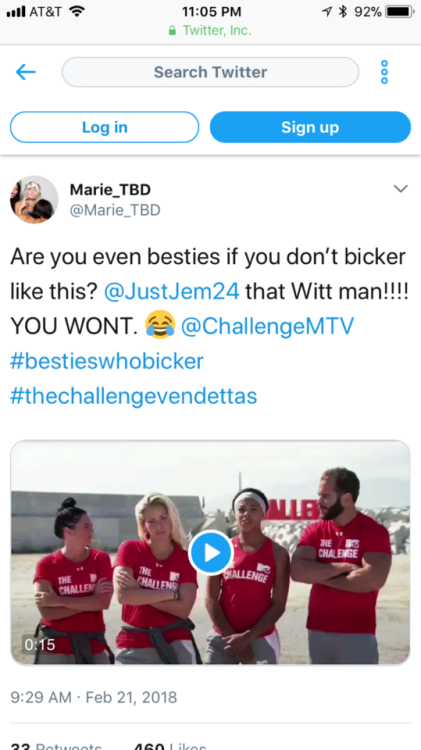The width and height of the screenshot is (421, 750).
Task: Open the @ChallengeMTV mention
Action: click(267, 326)
